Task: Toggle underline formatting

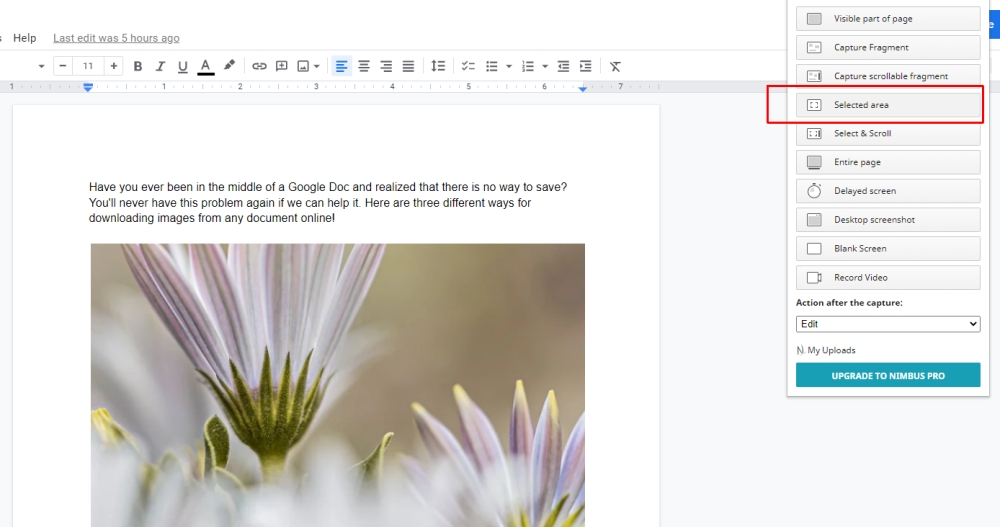Action: click(x=182, y=66)
